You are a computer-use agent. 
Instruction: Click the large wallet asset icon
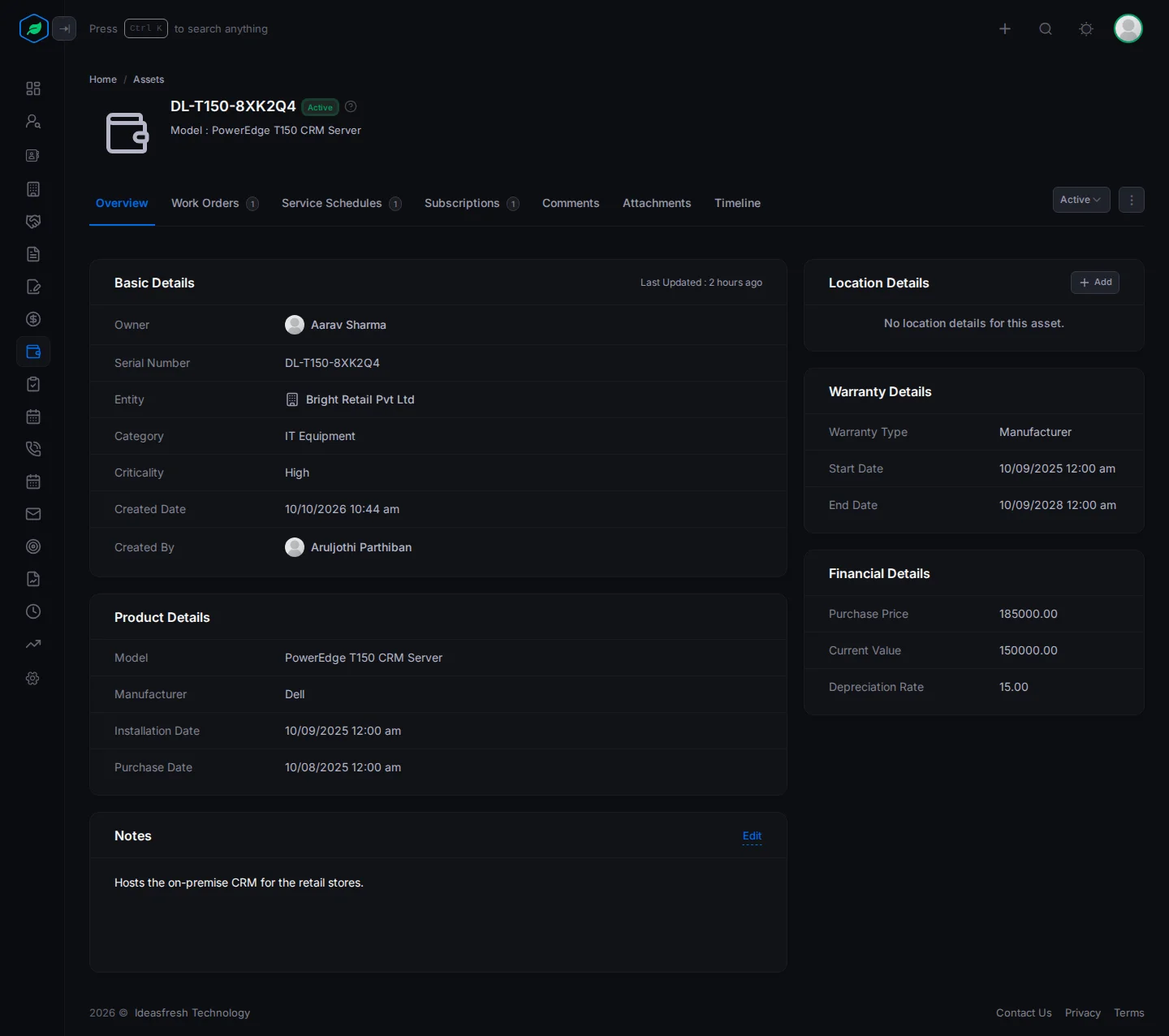click(127, 133)
